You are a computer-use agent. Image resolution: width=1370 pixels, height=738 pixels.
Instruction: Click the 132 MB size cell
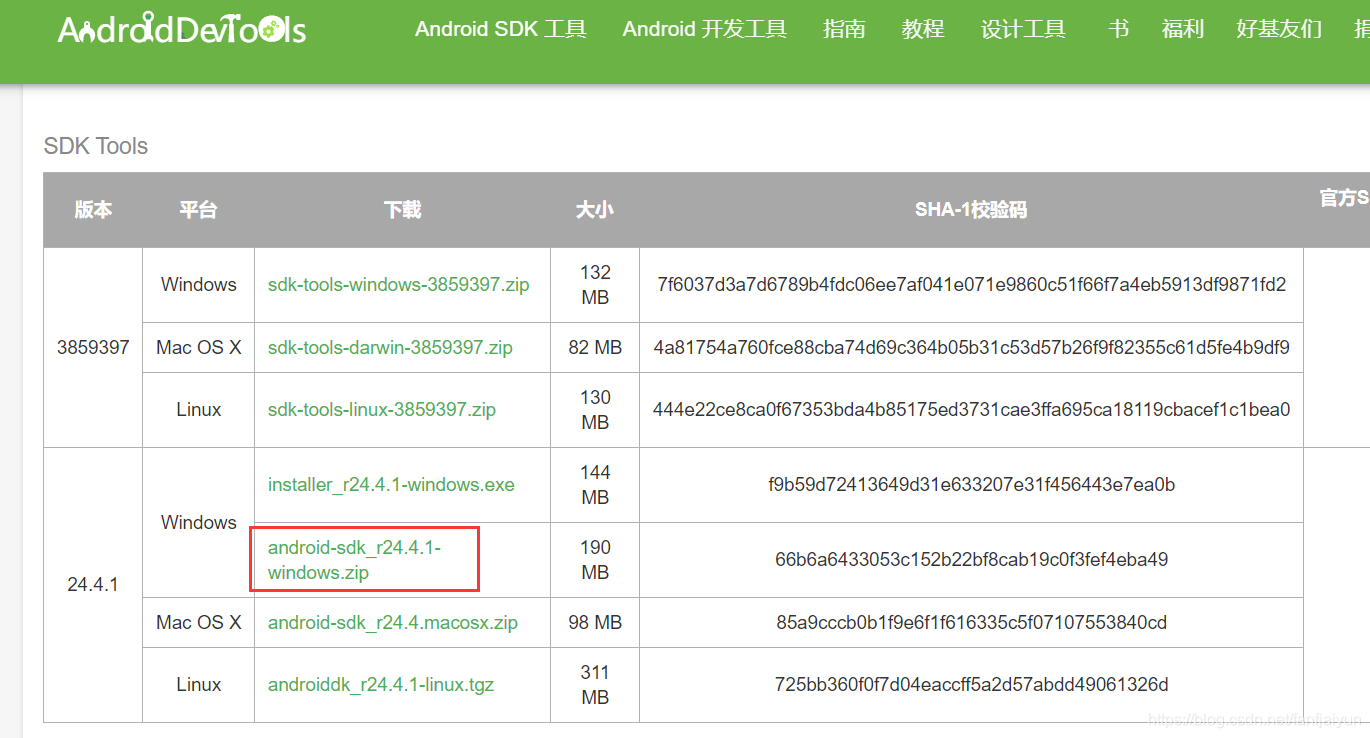[595, 285]
